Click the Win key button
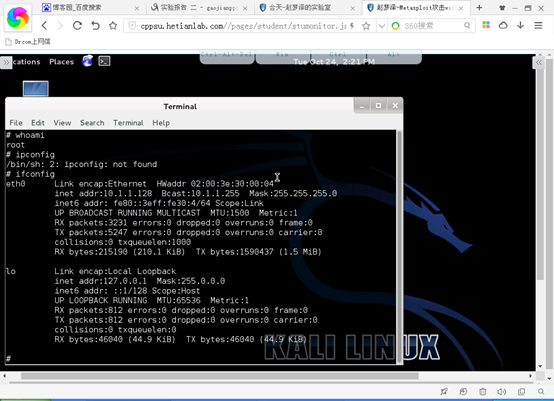The height and width of the screenshot is (401, 554). [x=283, y=57]
